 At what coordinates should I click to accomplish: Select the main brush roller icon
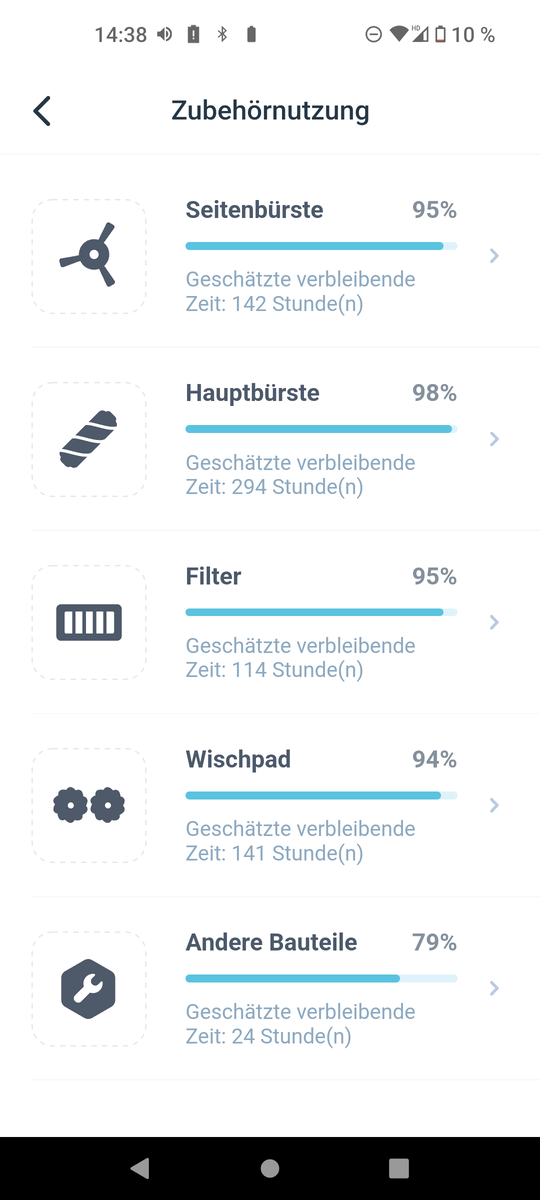[x=89, y=439]
